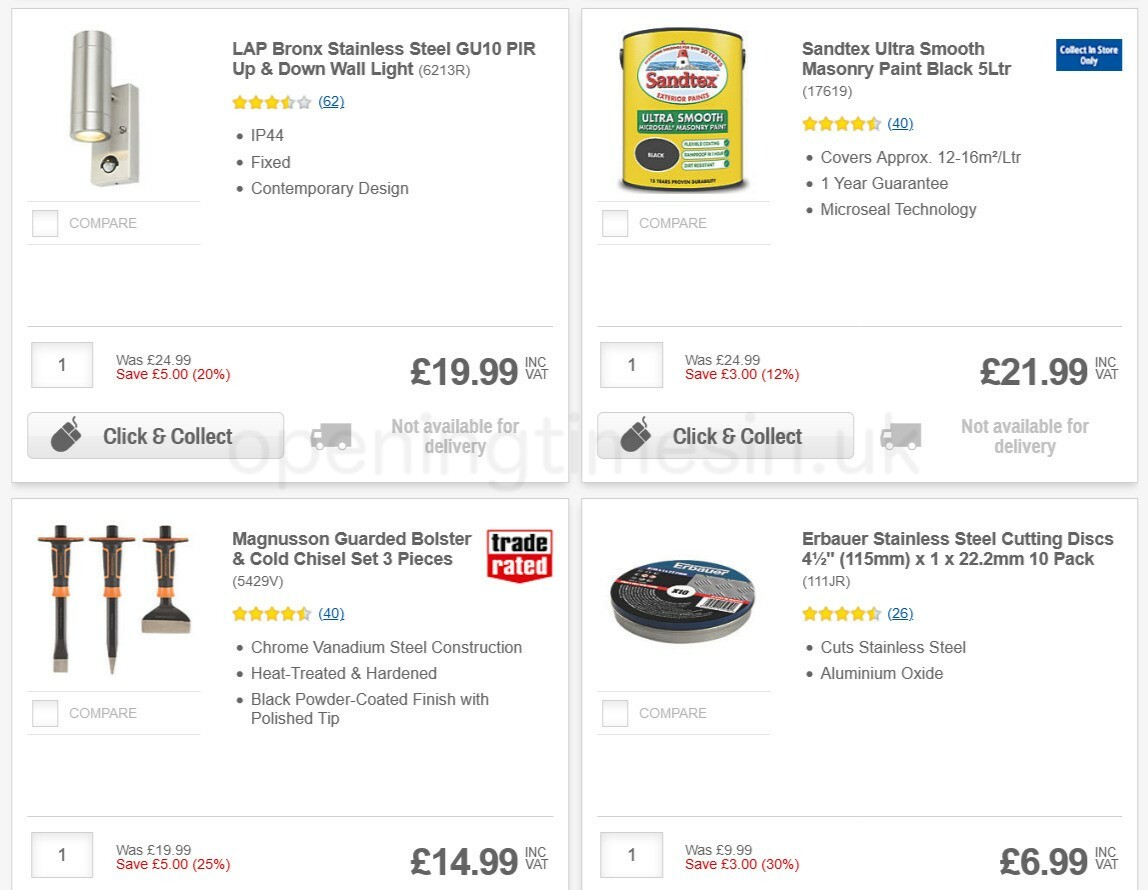Tick the compare checkbox on the Magnusson chisel set
Viewport: 1148px width, 890px height.
(45, 713)
